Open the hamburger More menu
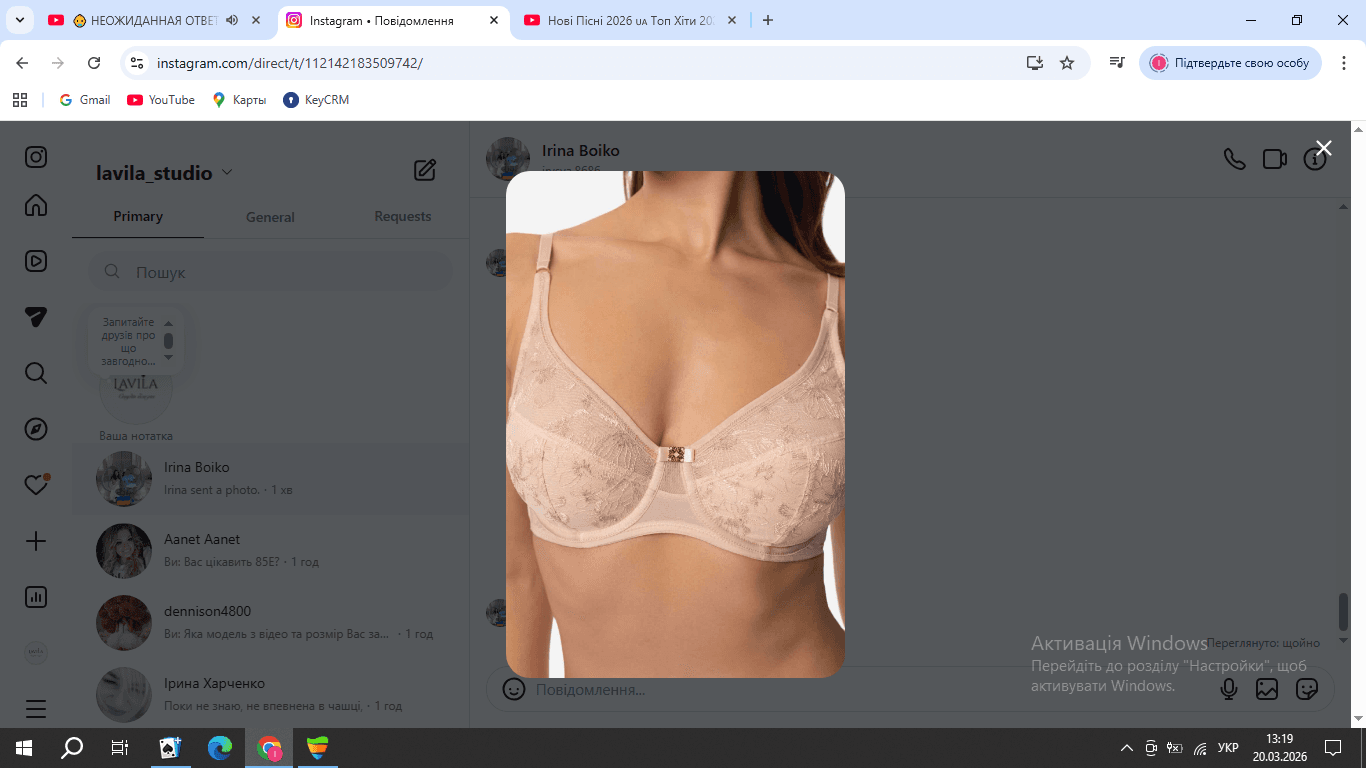 coord(36,709)
